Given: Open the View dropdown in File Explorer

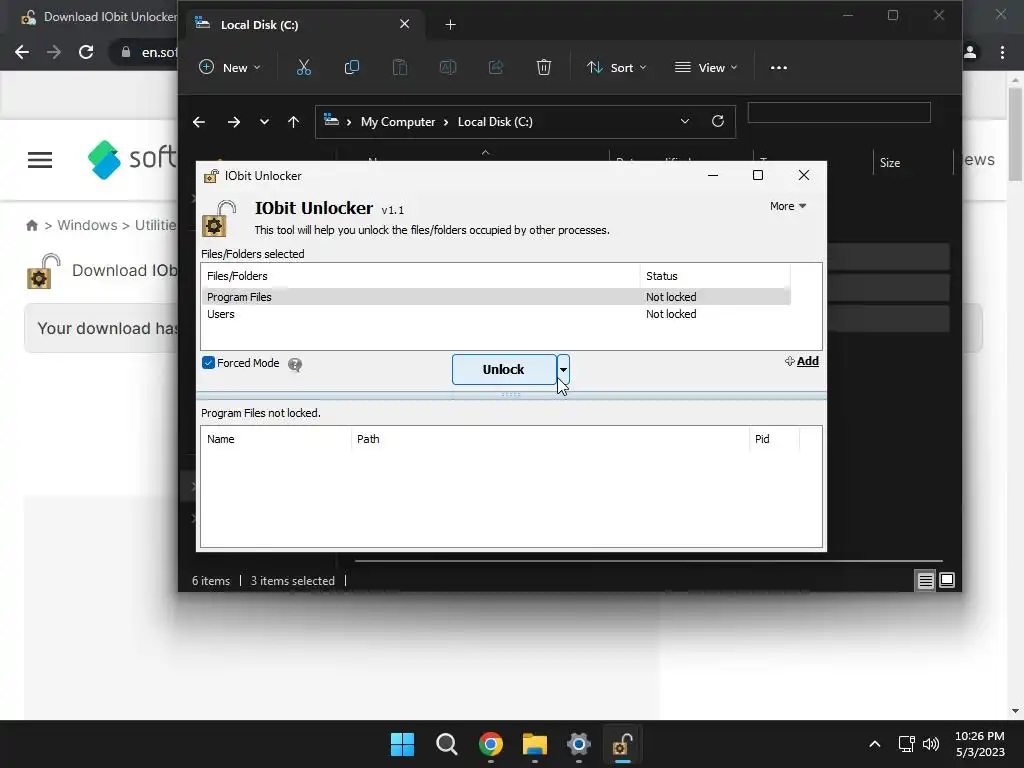Looking at the screenshot, I should pos(706,67).
